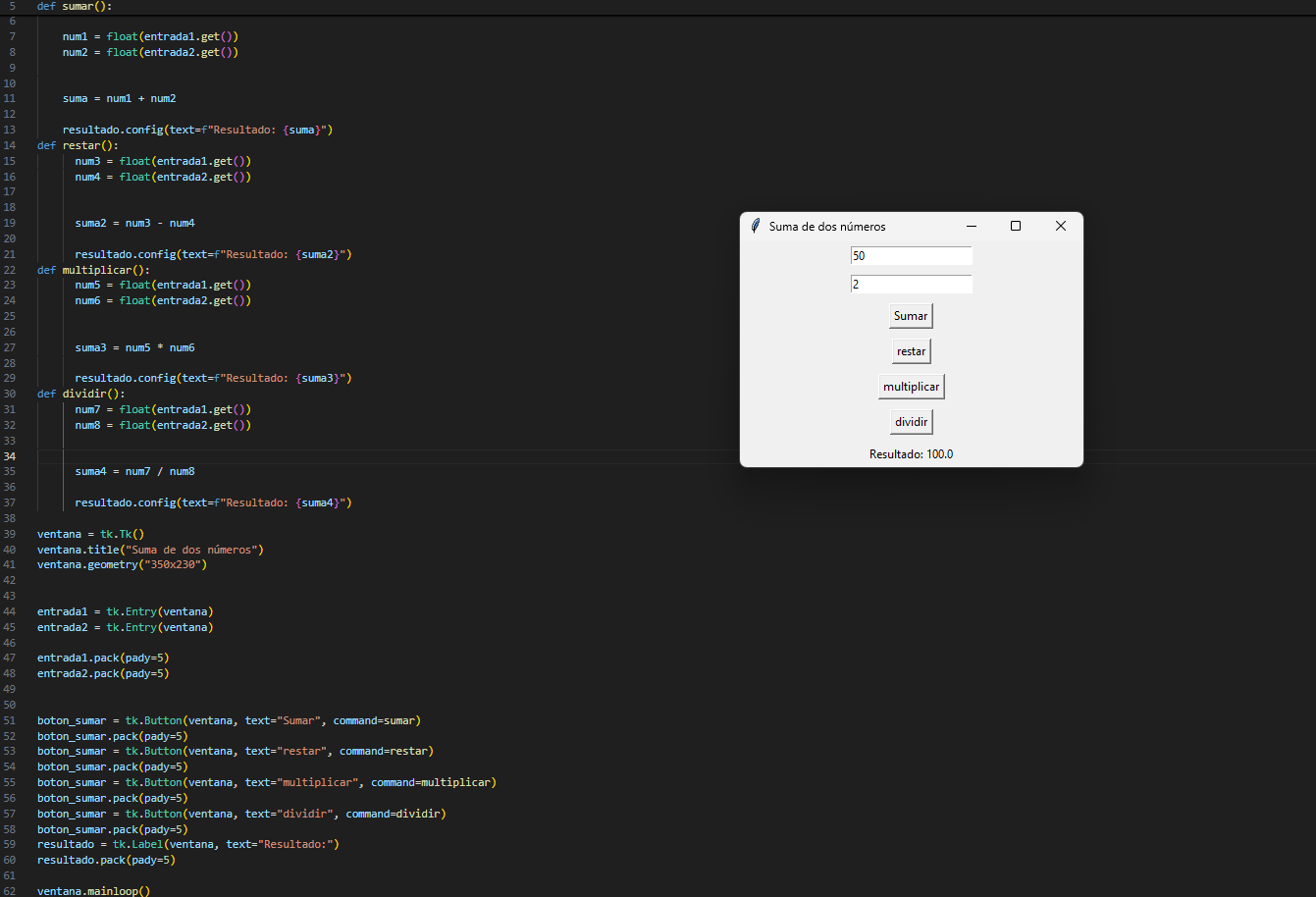Click line number 34 in the gutter
The image size is (1316, 897).
click(x=10, y=456)
